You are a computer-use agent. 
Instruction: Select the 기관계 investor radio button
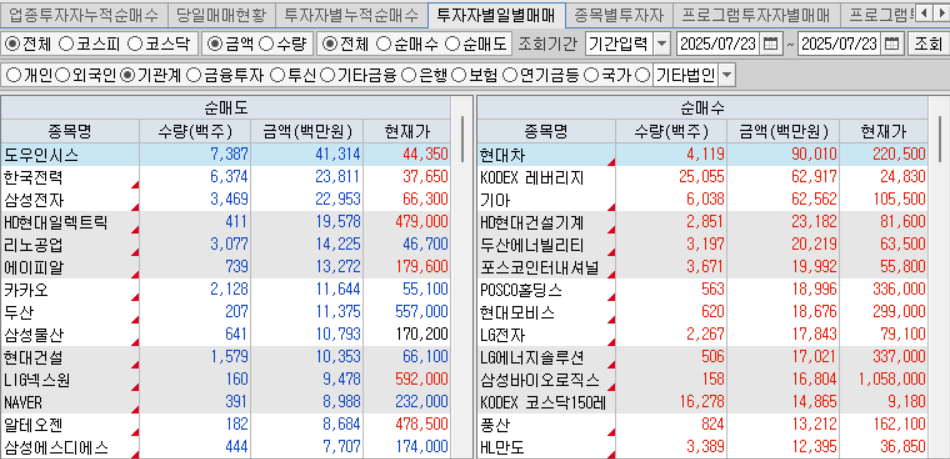coord(151,75)
